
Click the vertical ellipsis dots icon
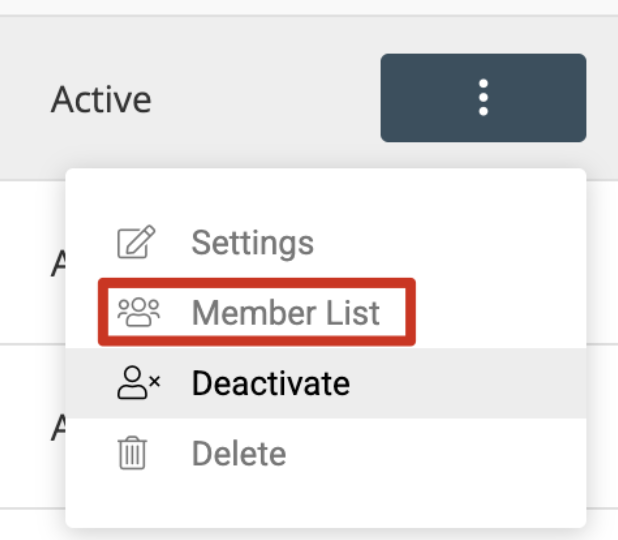[483, 98]
